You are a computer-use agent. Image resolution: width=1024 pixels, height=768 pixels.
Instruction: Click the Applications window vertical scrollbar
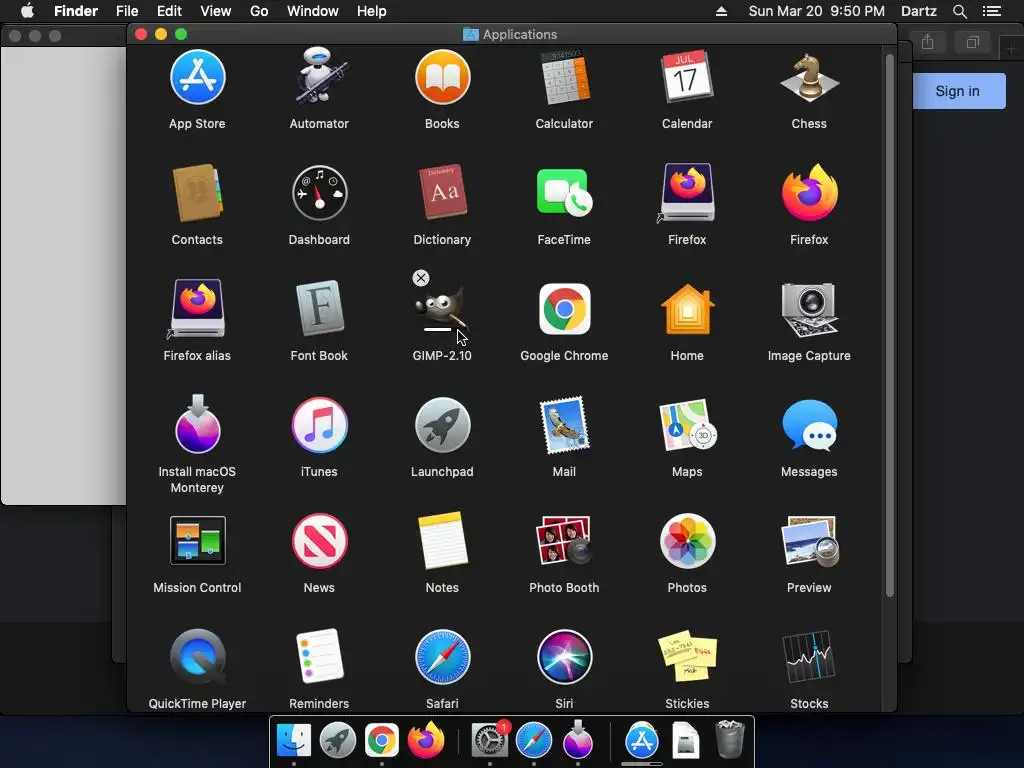889,326
